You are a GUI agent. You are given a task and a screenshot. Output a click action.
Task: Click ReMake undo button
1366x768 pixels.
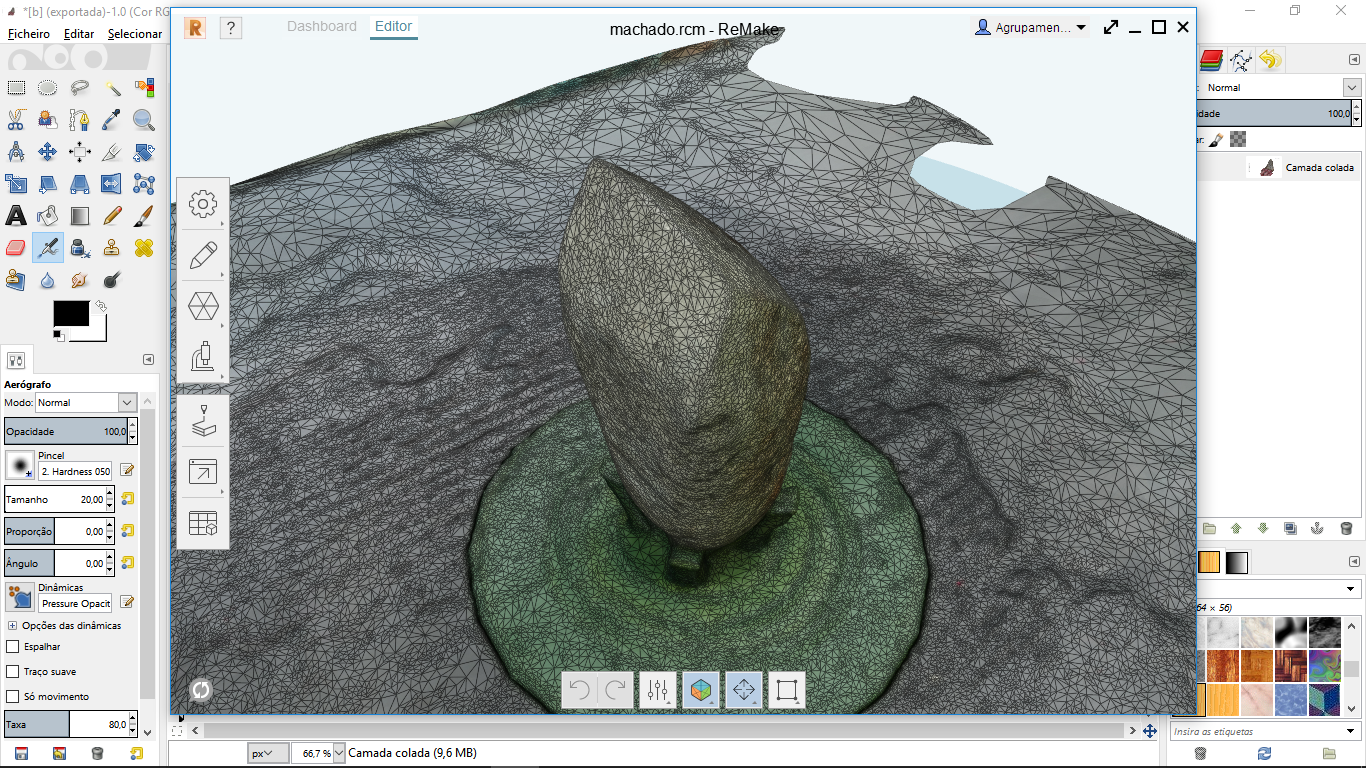pos(580,690)
